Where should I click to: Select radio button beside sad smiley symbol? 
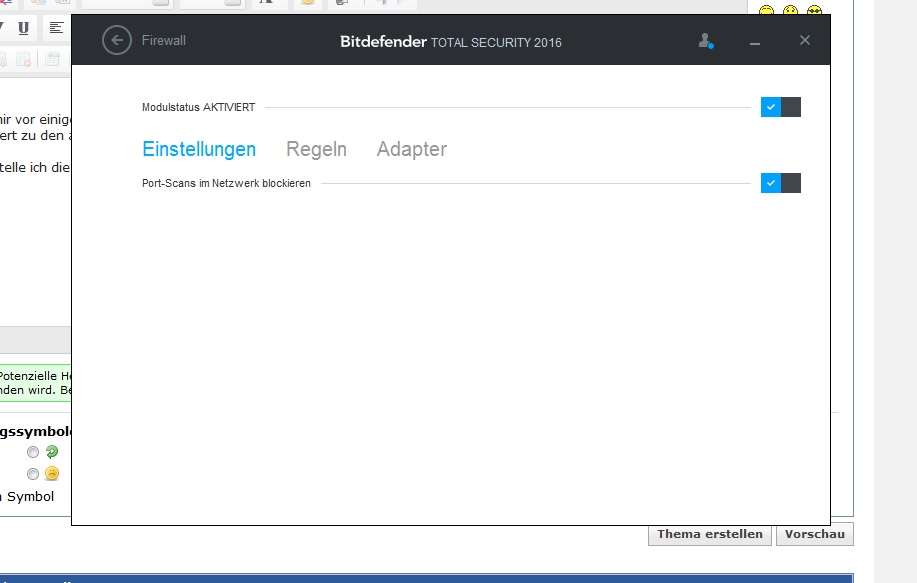click(x=33, y=474)
